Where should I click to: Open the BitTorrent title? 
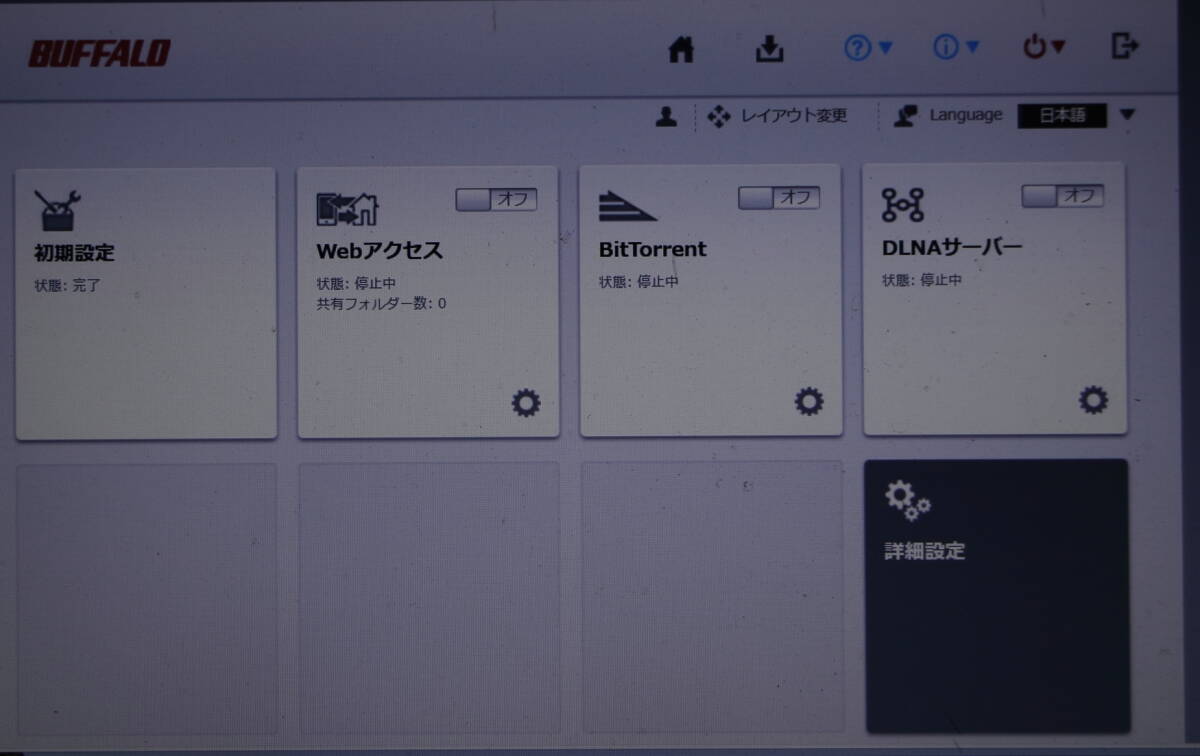coord(653,249)
